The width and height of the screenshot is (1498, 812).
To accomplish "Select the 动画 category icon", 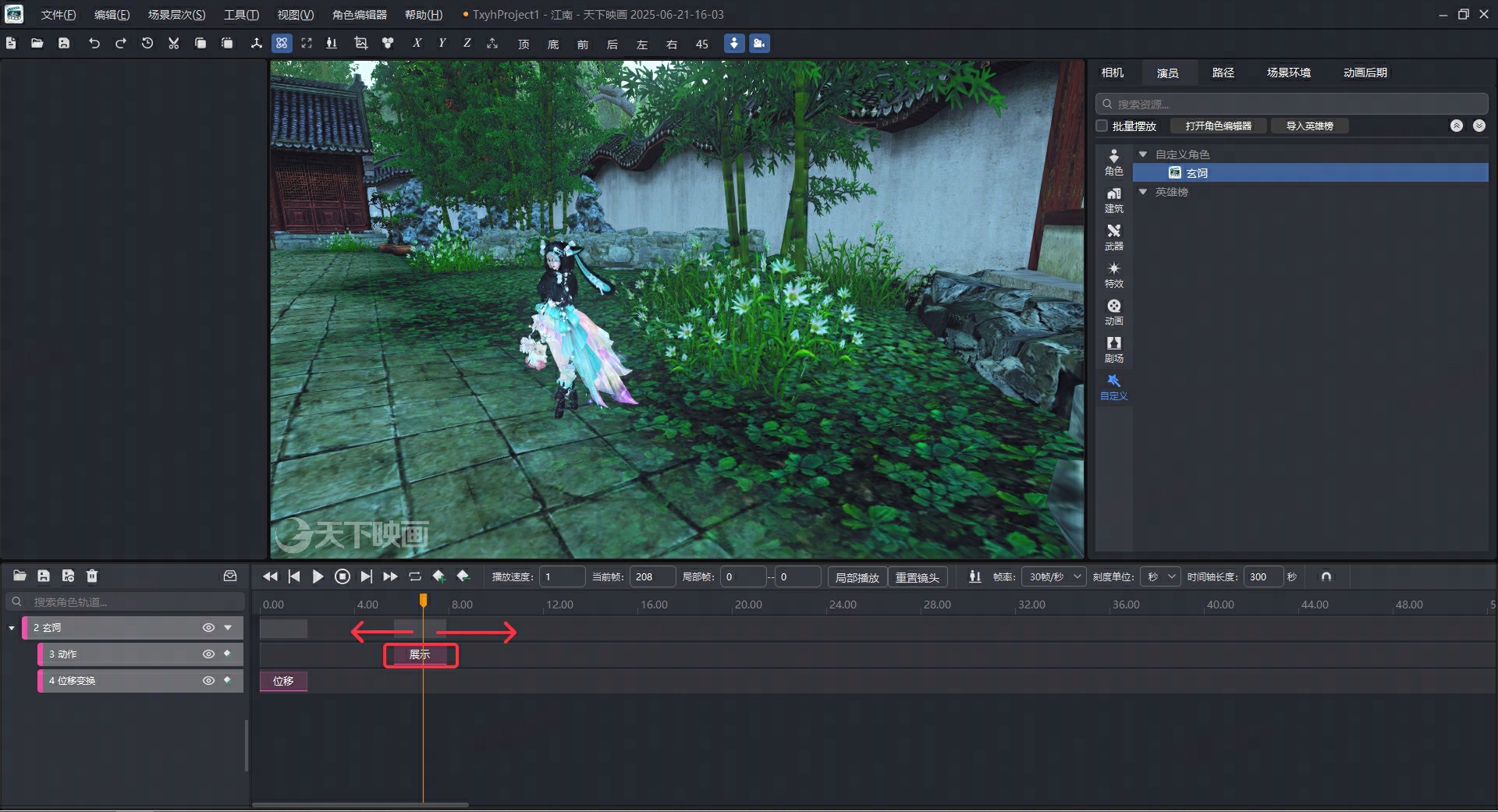I will coord(1114,312).
